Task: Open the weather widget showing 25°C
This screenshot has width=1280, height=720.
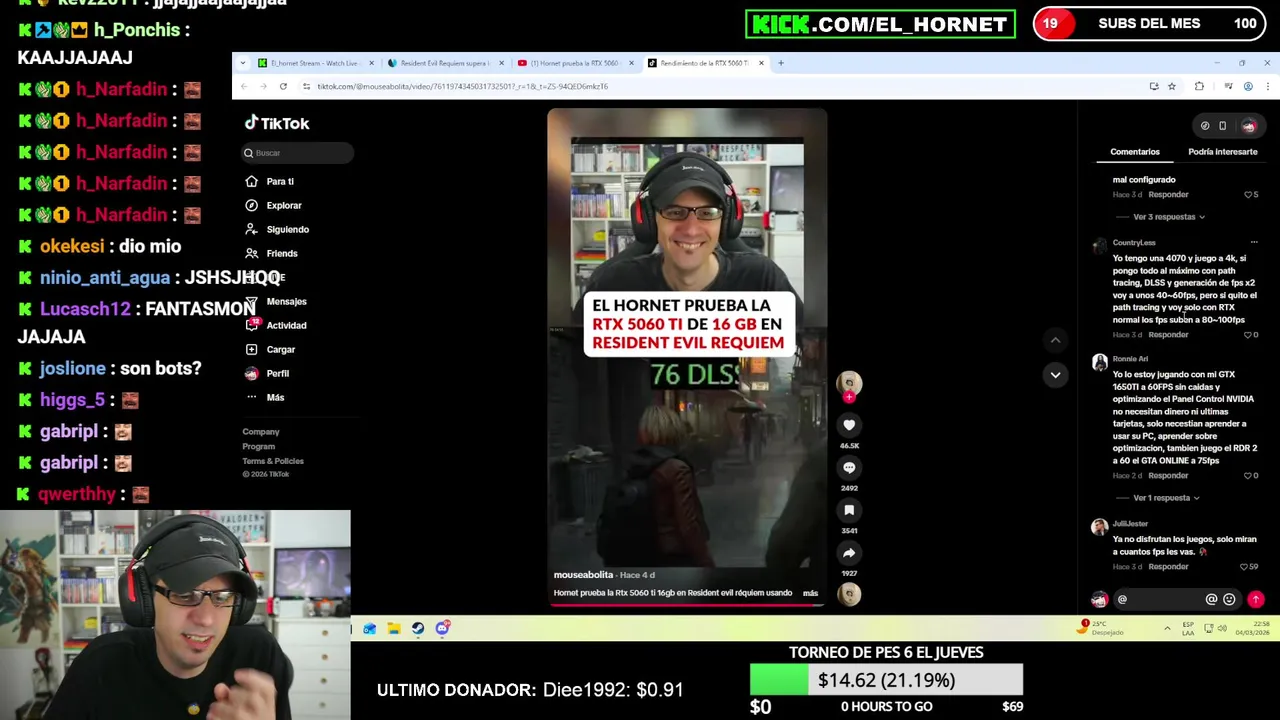Action: click(1102, 628)
